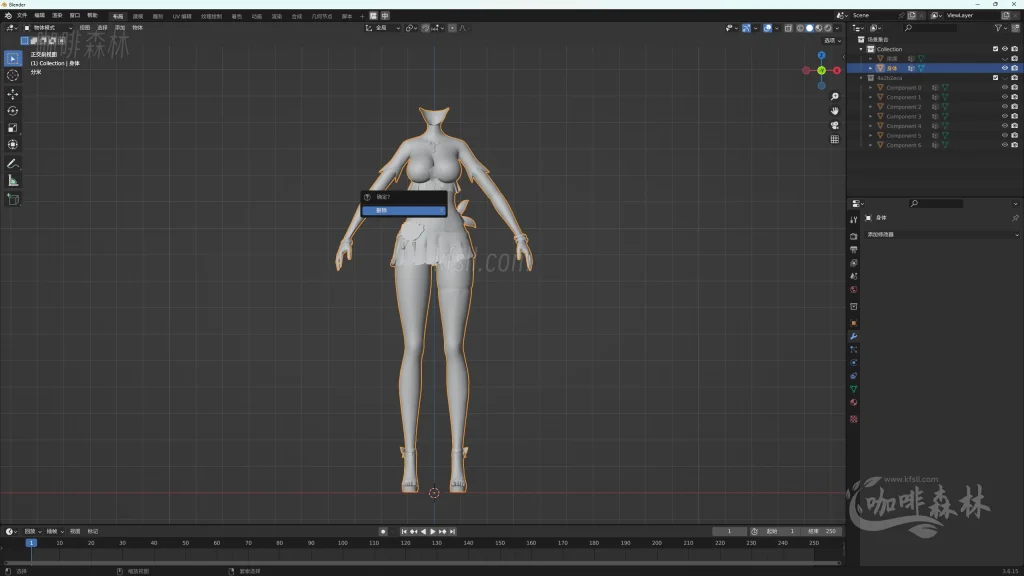
Task: Open the World properties tab
Action: tap(854, 289)
